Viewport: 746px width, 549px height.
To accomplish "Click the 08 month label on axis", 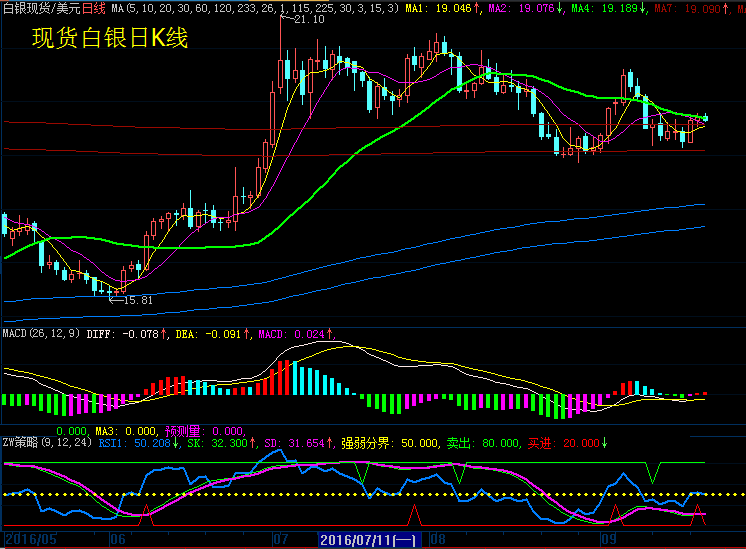I will pos(437,539).
